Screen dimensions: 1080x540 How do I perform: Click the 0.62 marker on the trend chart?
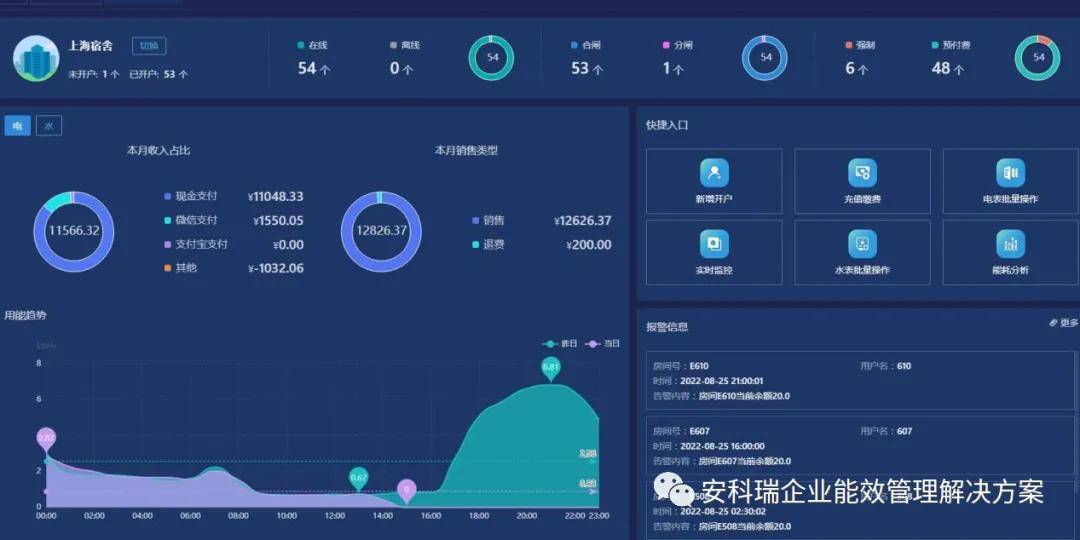click(x=358, y=478)
